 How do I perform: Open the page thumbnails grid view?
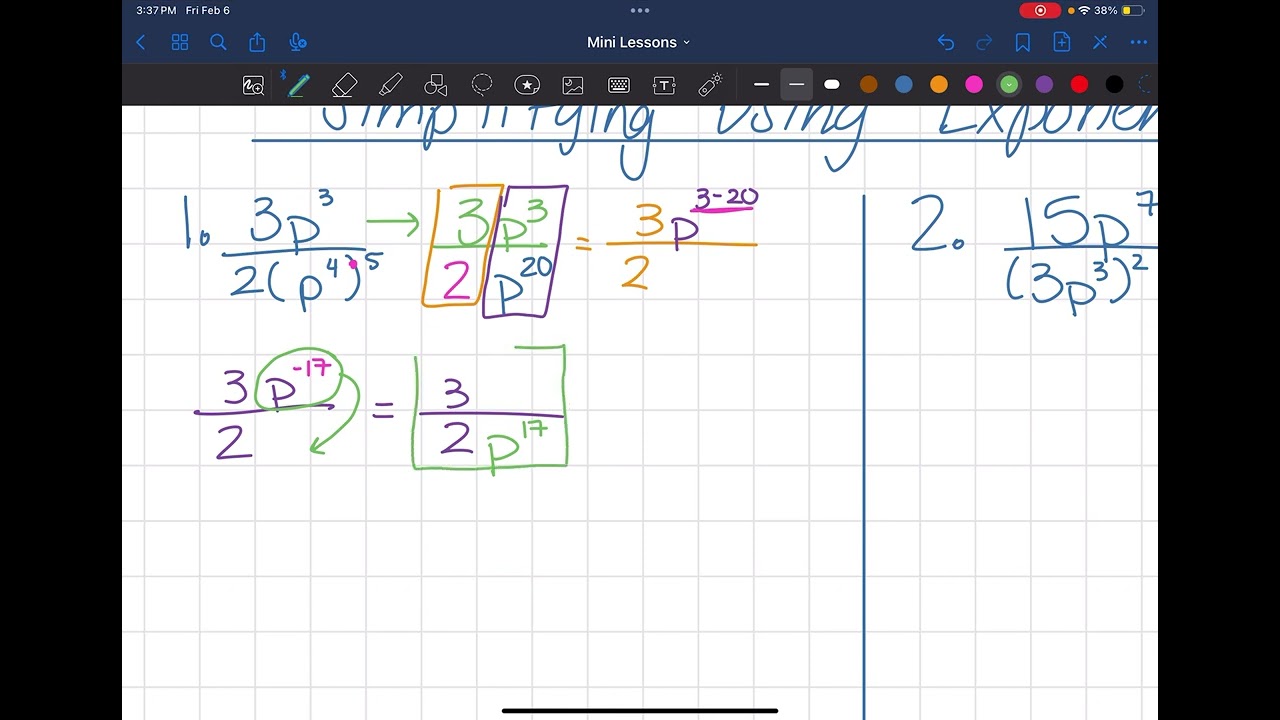coord(180,42)
